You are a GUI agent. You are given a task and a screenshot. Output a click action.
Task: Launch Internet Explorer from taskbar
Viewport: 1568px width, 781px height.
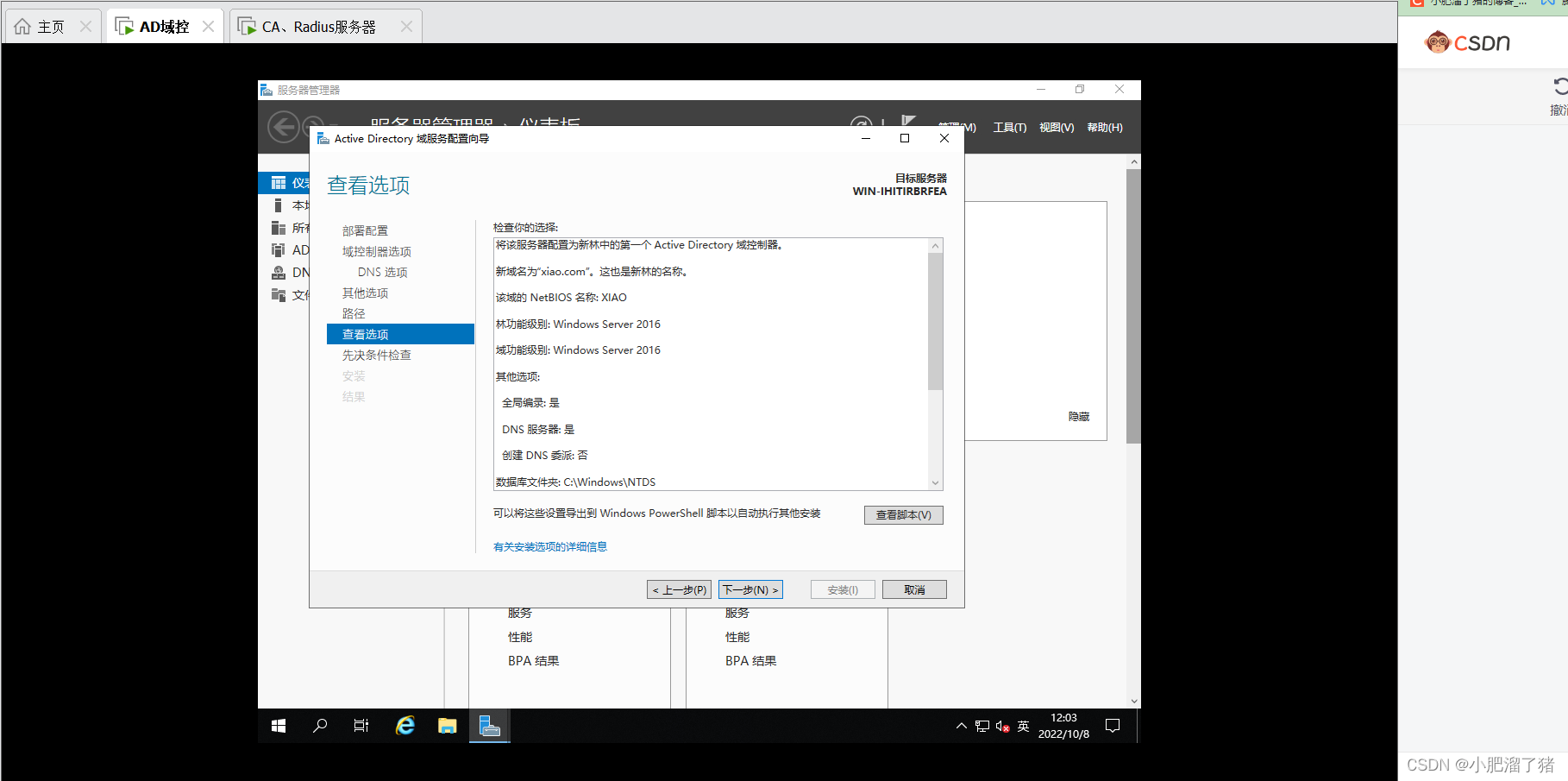(x=405, y=726)
